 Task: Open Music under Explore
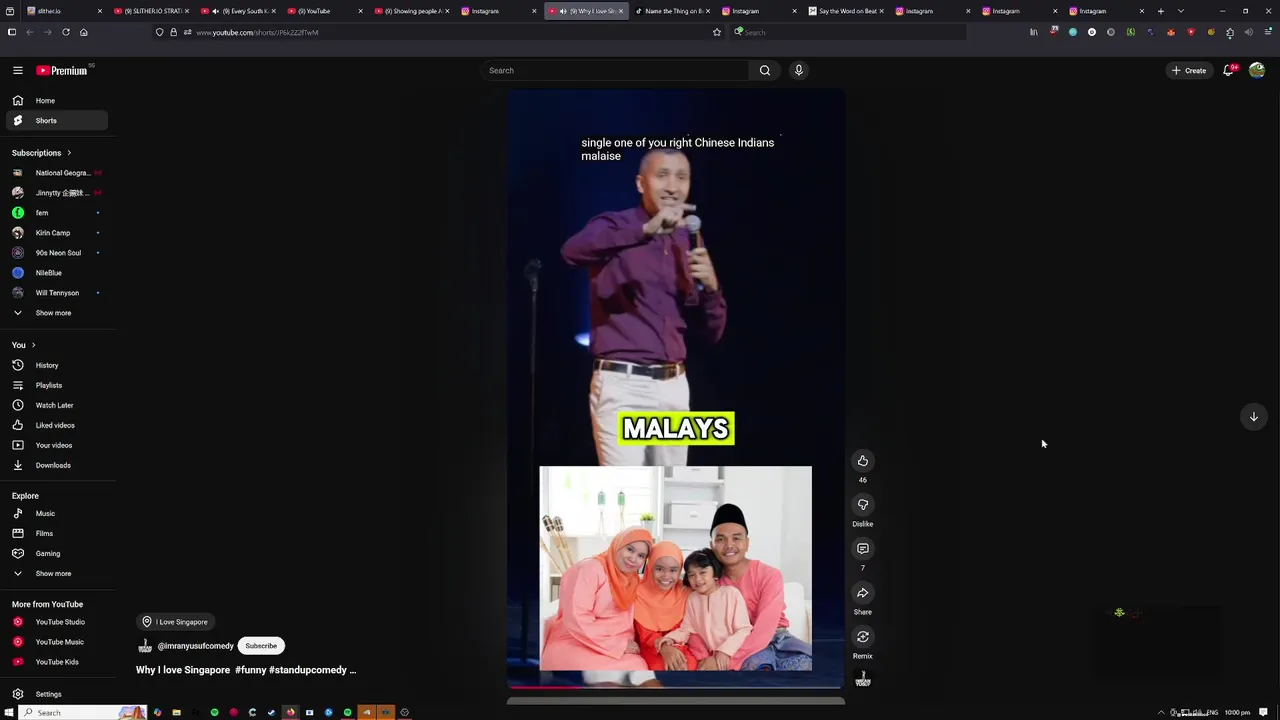[56, 513]
